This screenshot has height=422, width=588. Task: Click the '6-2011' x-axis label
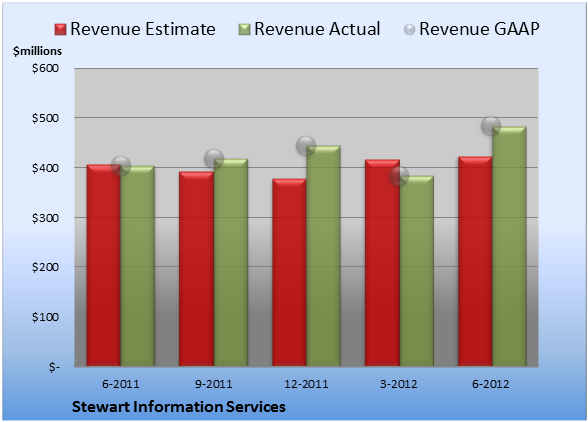121,384
